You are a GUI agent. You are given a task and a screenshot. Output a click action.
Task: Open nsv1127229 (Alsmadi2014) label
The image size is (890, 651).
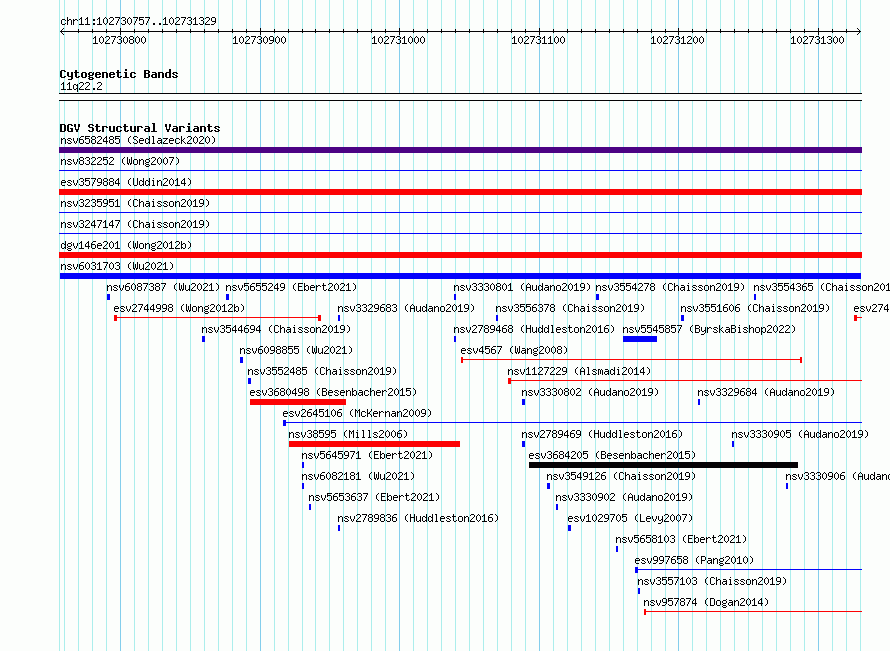(x=579, y=371)
